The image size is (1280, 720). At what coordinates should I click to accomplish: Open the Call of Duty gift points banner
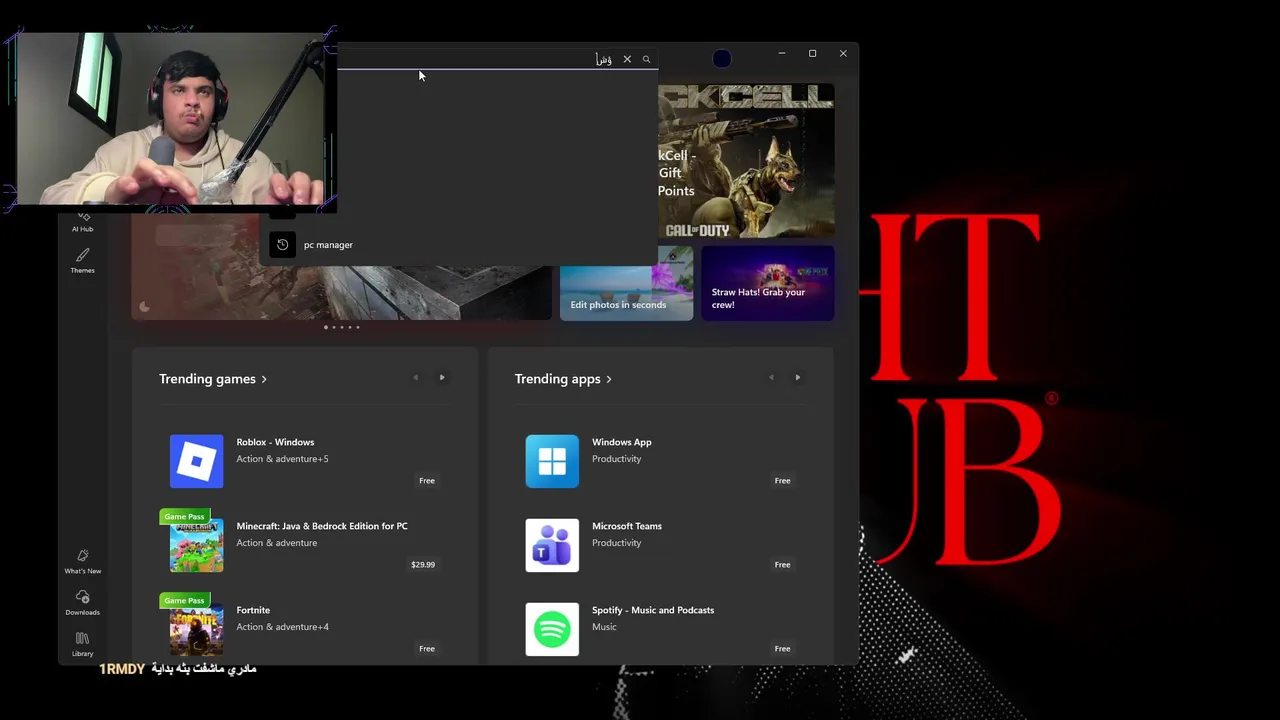coord(746,161)
